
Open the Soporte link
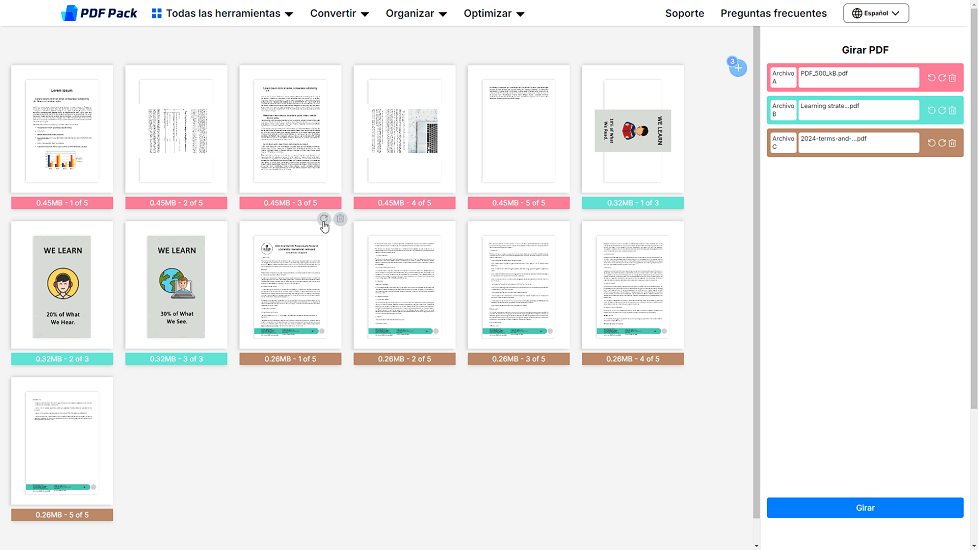pyautogui.click(x=684, y=14)
